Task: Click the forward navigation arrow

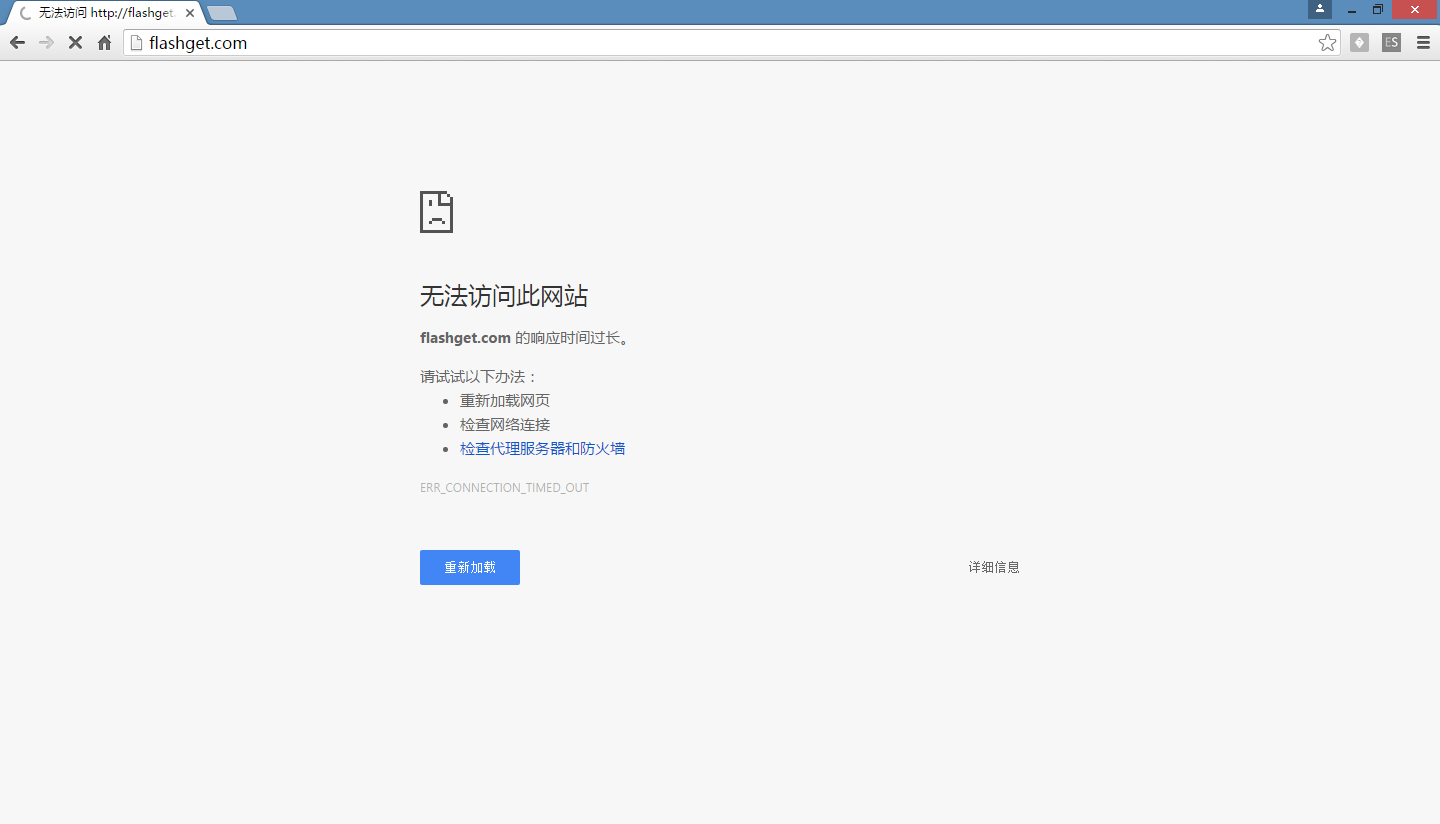Action: coord(46,43)
